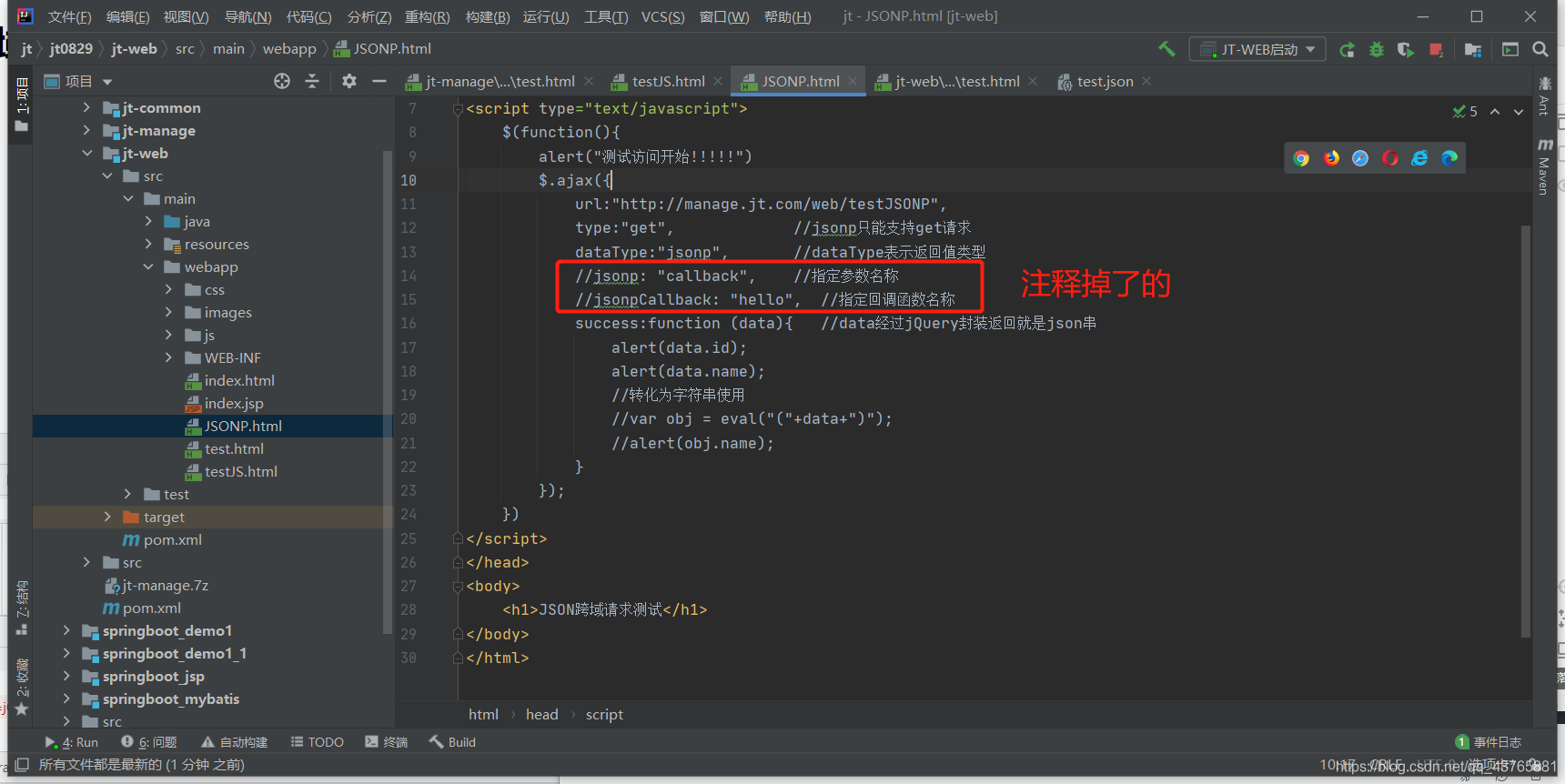Open the 自动构建 tool window

pos(235,742)
